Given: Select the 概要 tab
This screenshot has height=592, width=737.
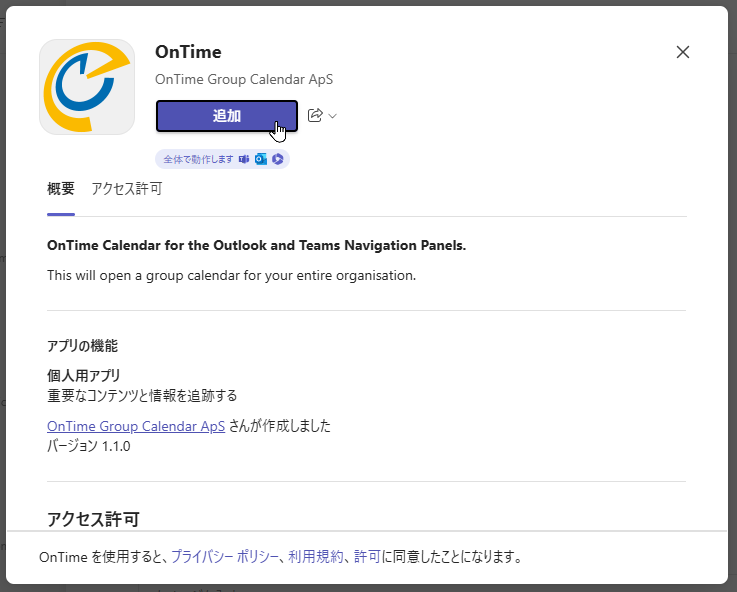Looking at the screenshot, I should tap(61, 189).
